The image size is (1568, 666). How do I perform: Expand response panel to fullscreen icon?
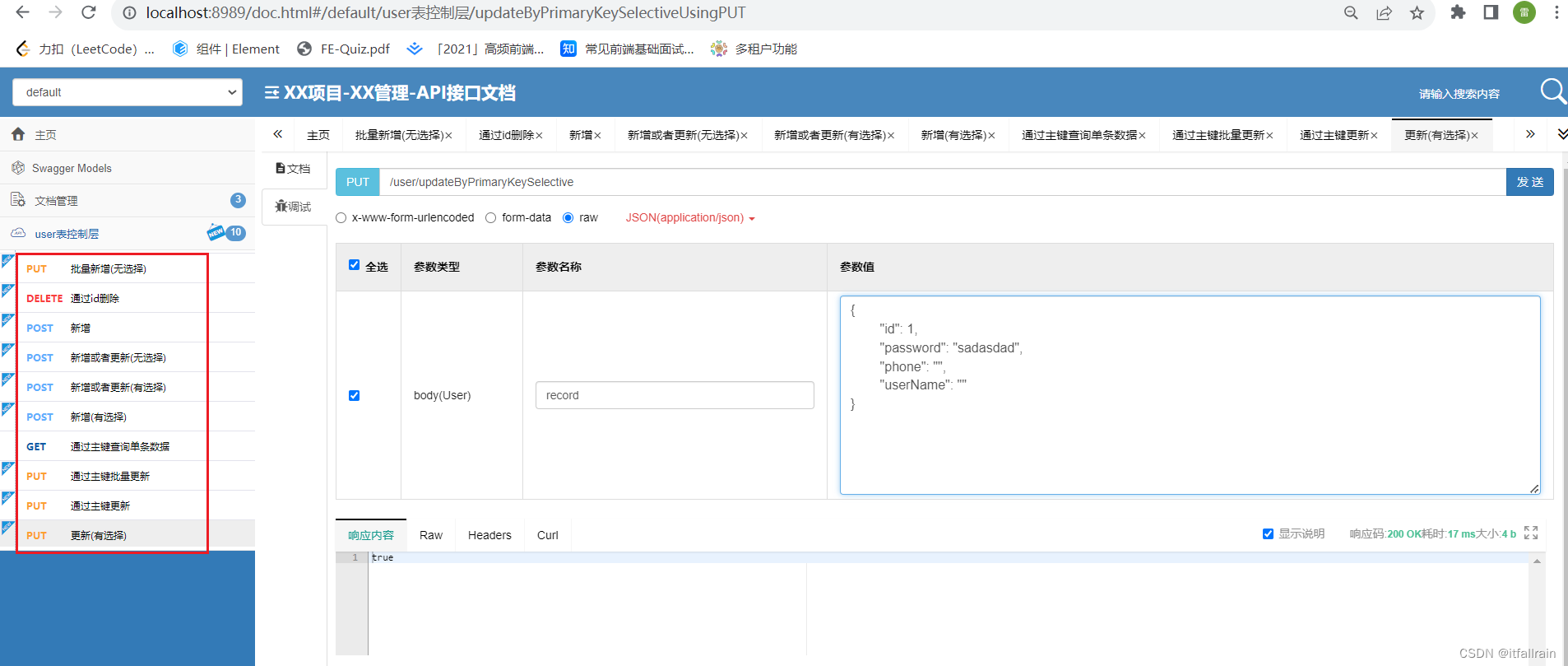1531,533
